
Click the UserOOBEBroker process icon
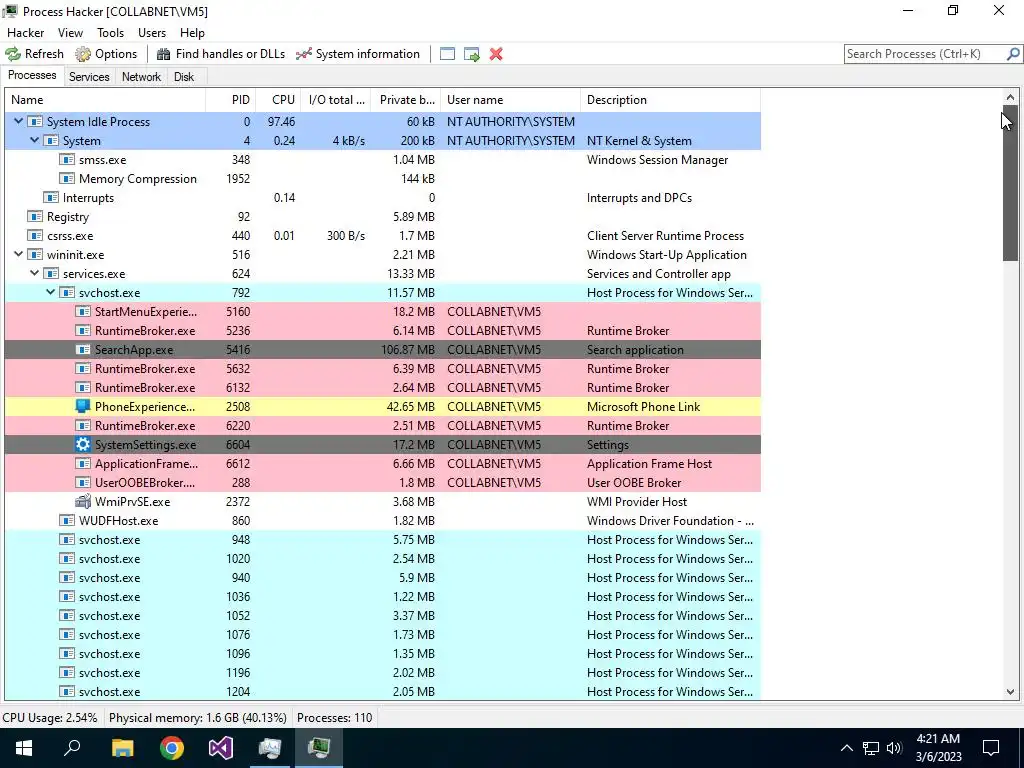coord(83,483)
